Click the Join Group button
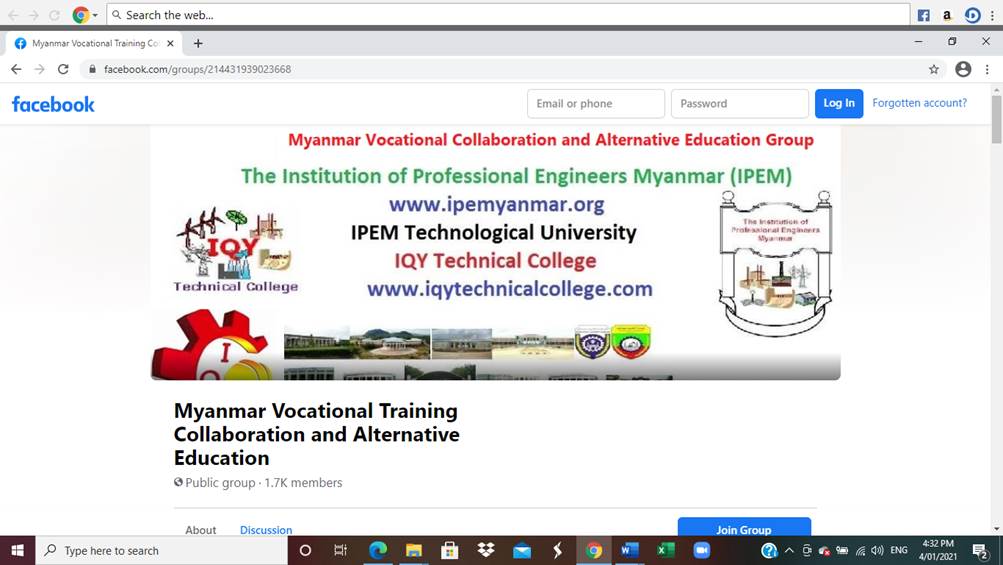 744,527
